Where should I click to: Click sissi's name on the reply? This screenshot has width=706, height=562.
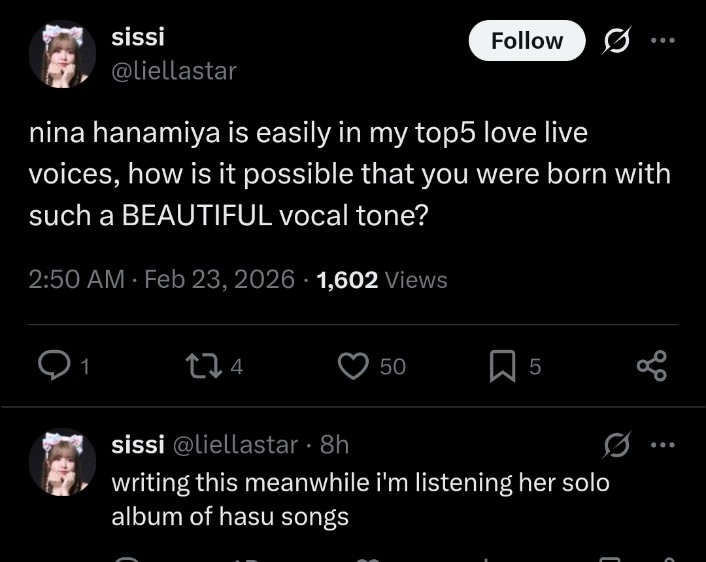pos(138,444)
